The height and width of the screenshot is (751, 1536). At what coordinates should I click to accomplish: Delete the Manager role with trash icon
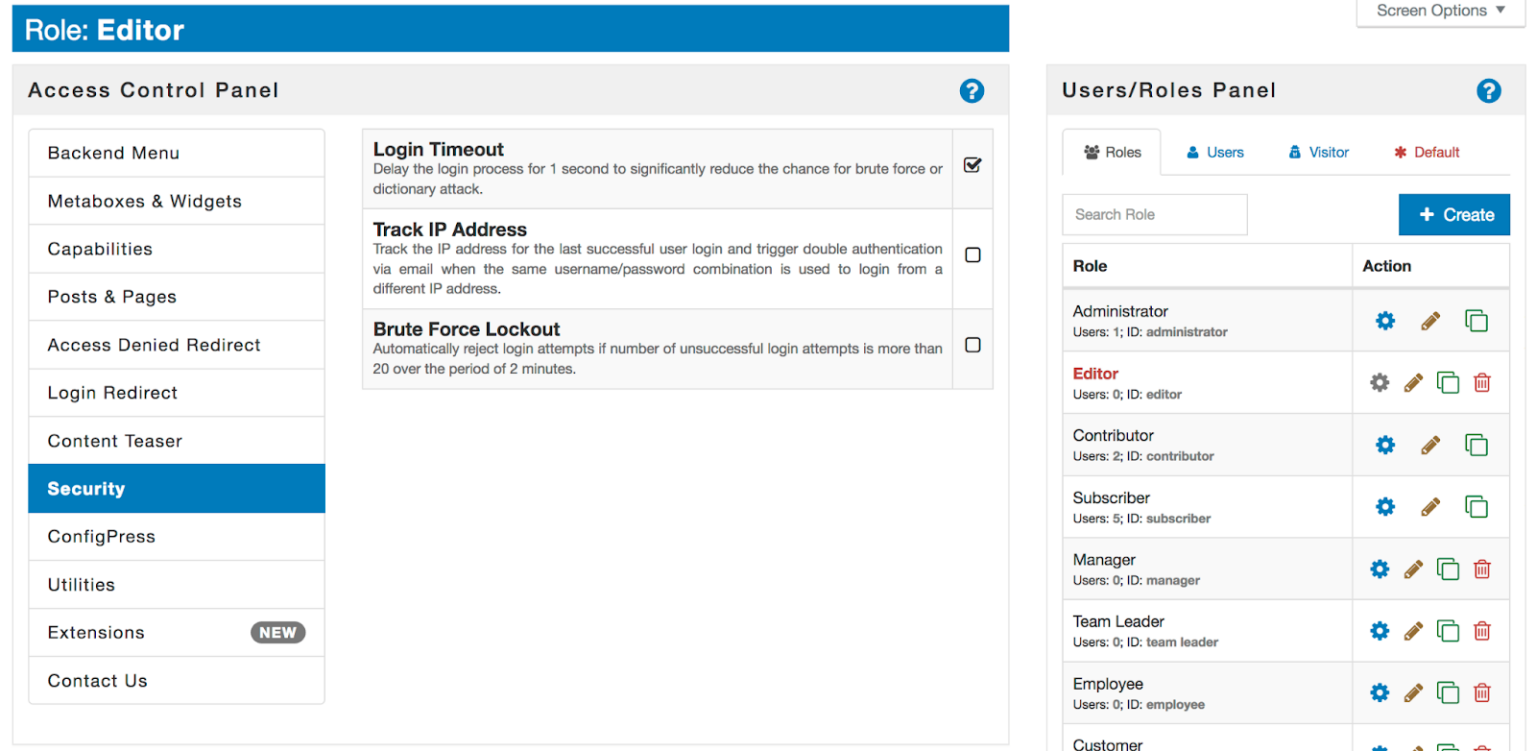(x=1482, y=569)
